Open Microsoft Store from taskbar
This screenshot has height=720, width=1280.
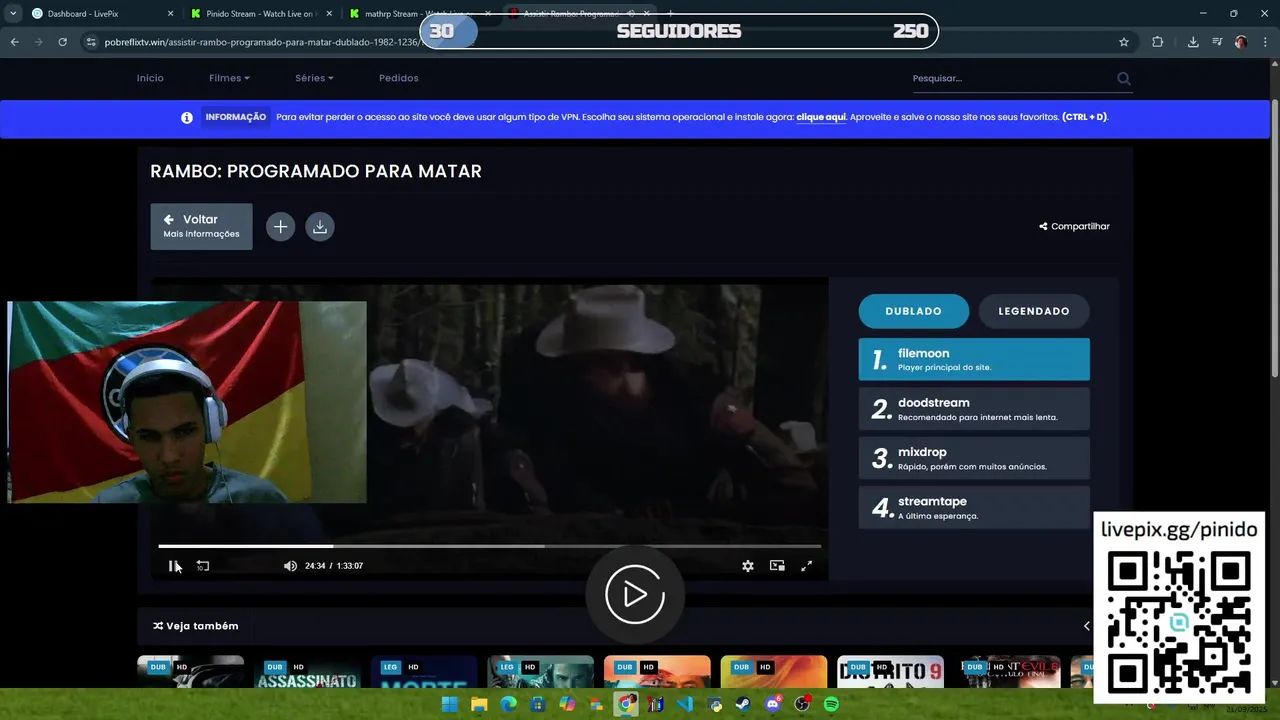coord(538,704)
